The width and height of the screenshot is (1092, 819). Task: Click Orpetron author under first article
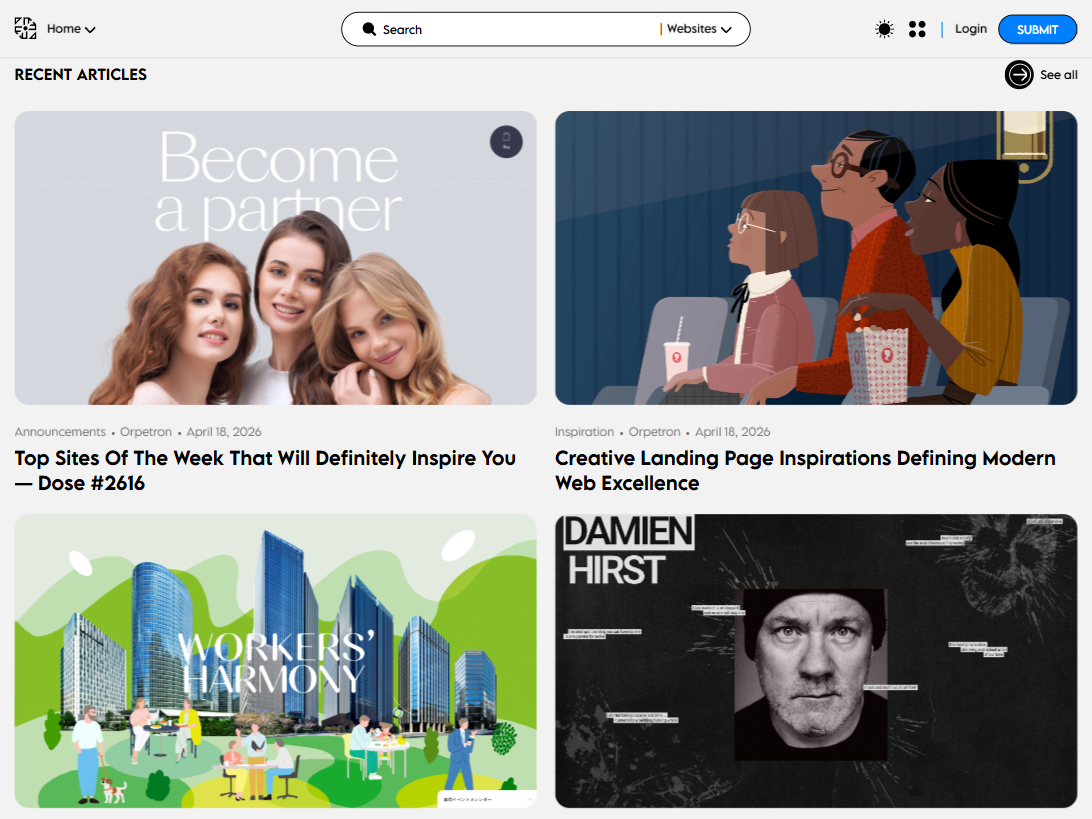(x=146, y=432)
